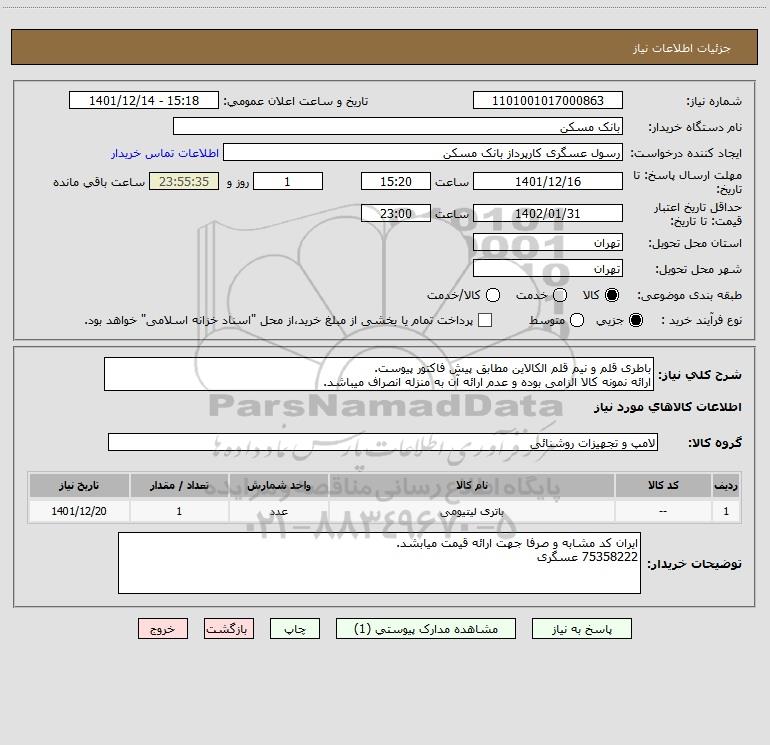Click the شهر محل تحویل field تهران

point(548,268)
